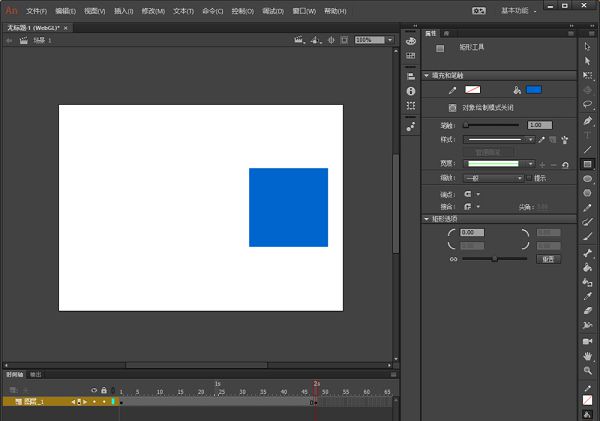Select the Pen tool

pos(588,118)
